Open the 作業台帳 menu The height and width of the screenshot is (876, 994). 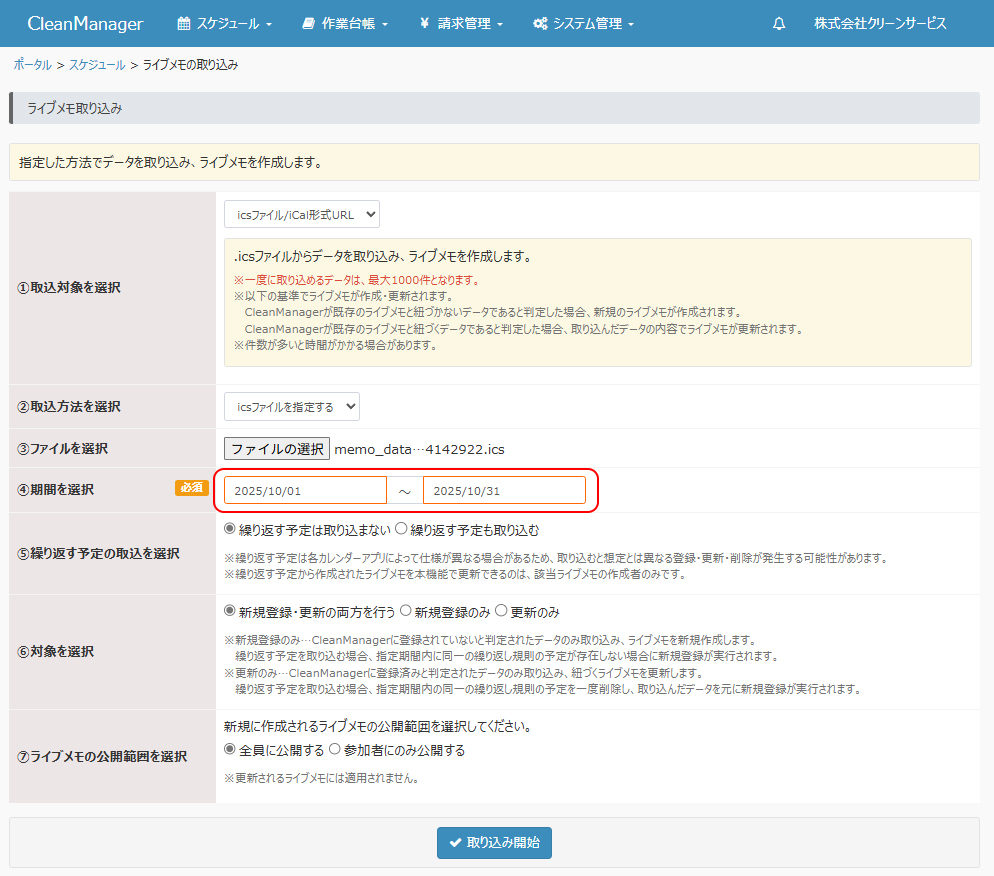[344, 23]
